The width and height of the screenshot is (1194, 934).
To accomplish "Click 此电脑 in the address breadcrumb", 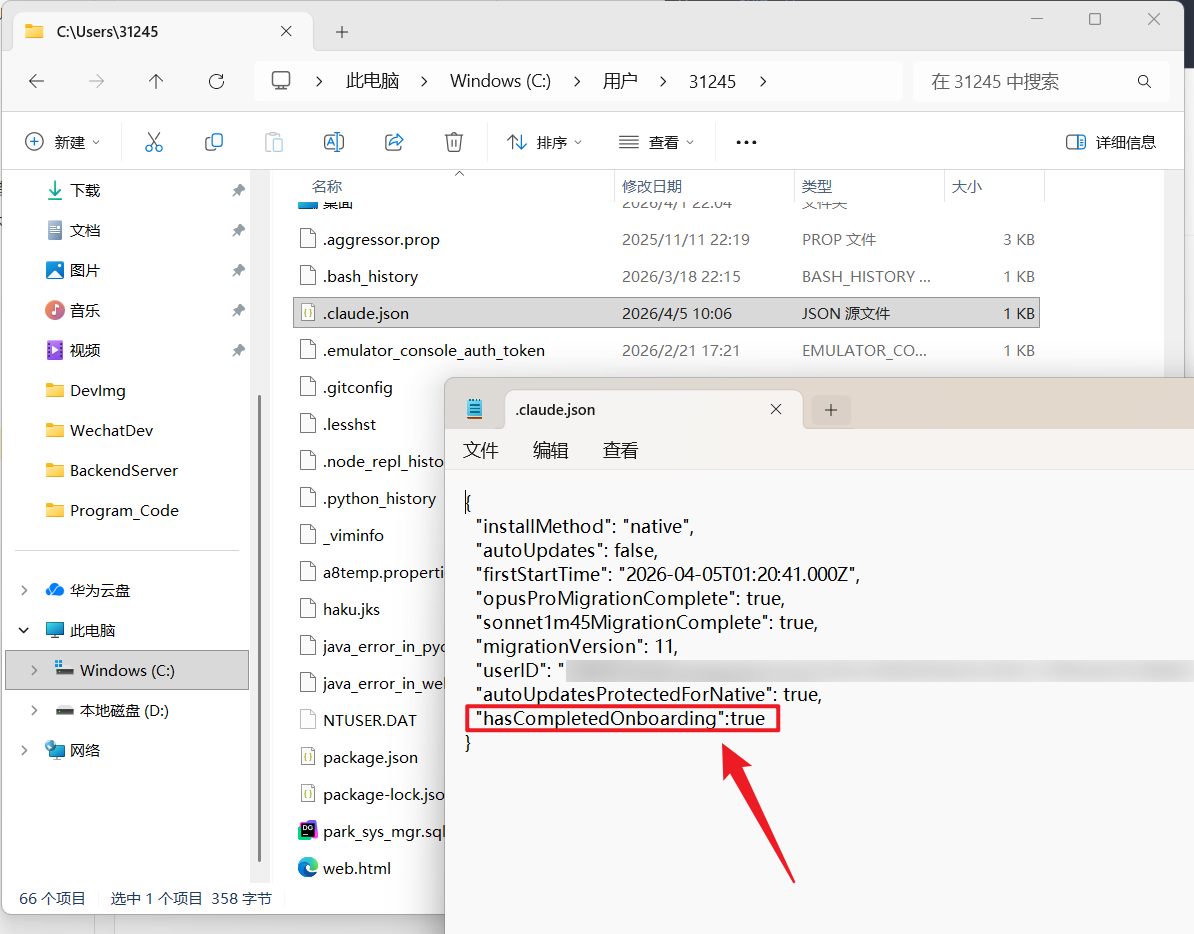I will pos(372,81).
